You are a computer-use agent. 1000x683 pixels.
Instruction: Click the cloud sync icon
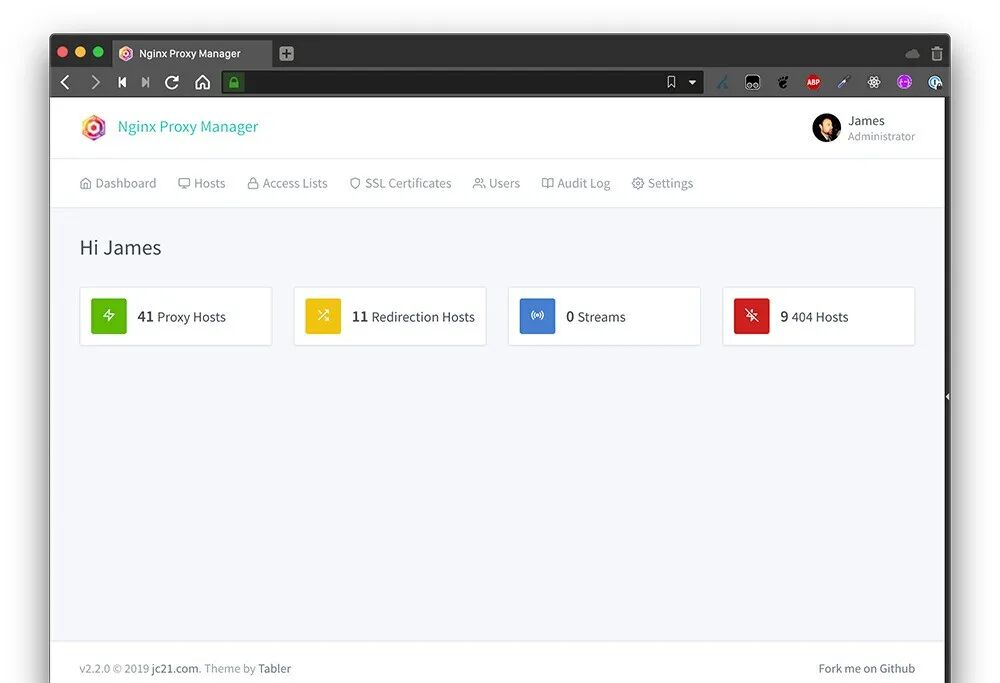[x=912, y=54]
